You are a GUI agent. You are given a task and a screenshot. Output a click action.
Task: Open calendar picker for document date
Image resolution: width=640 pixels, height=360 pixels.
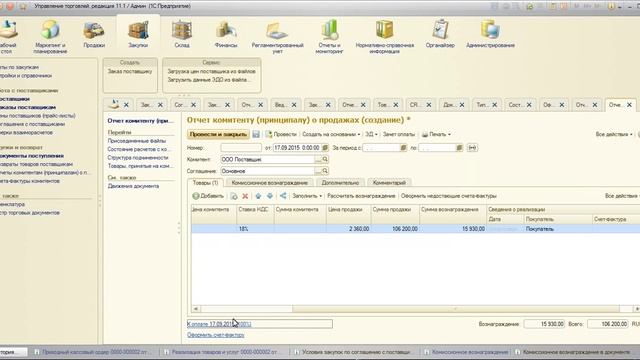pos(325,148)
